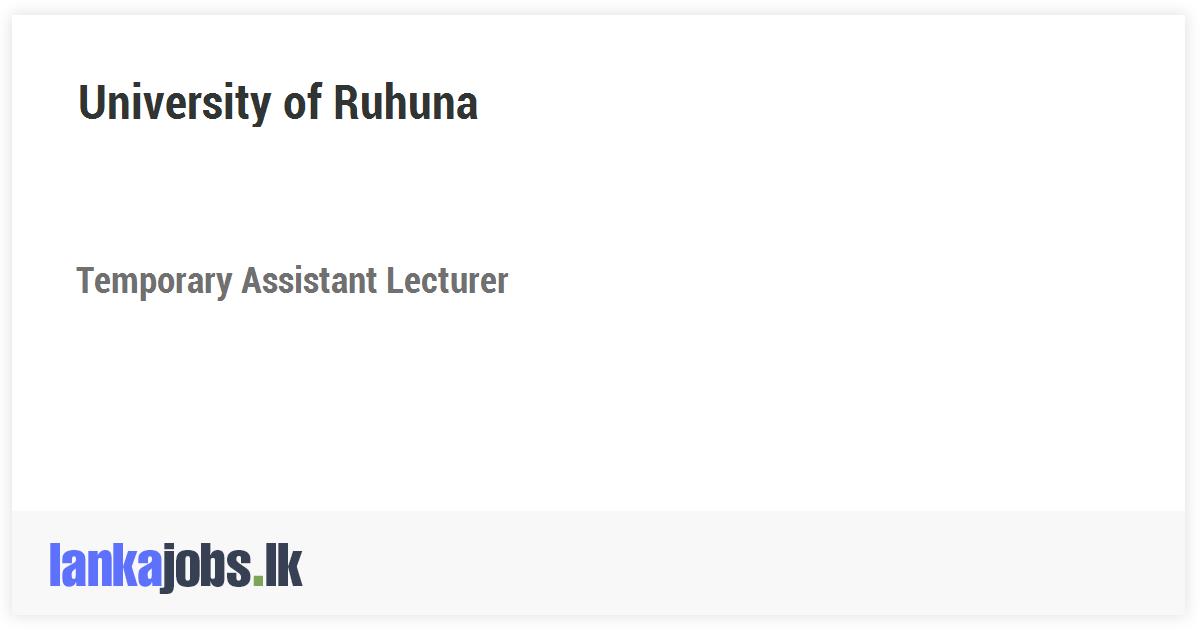Click the capital "U" in University
This screenshot has height=630, width=1200.
point(92,102)
